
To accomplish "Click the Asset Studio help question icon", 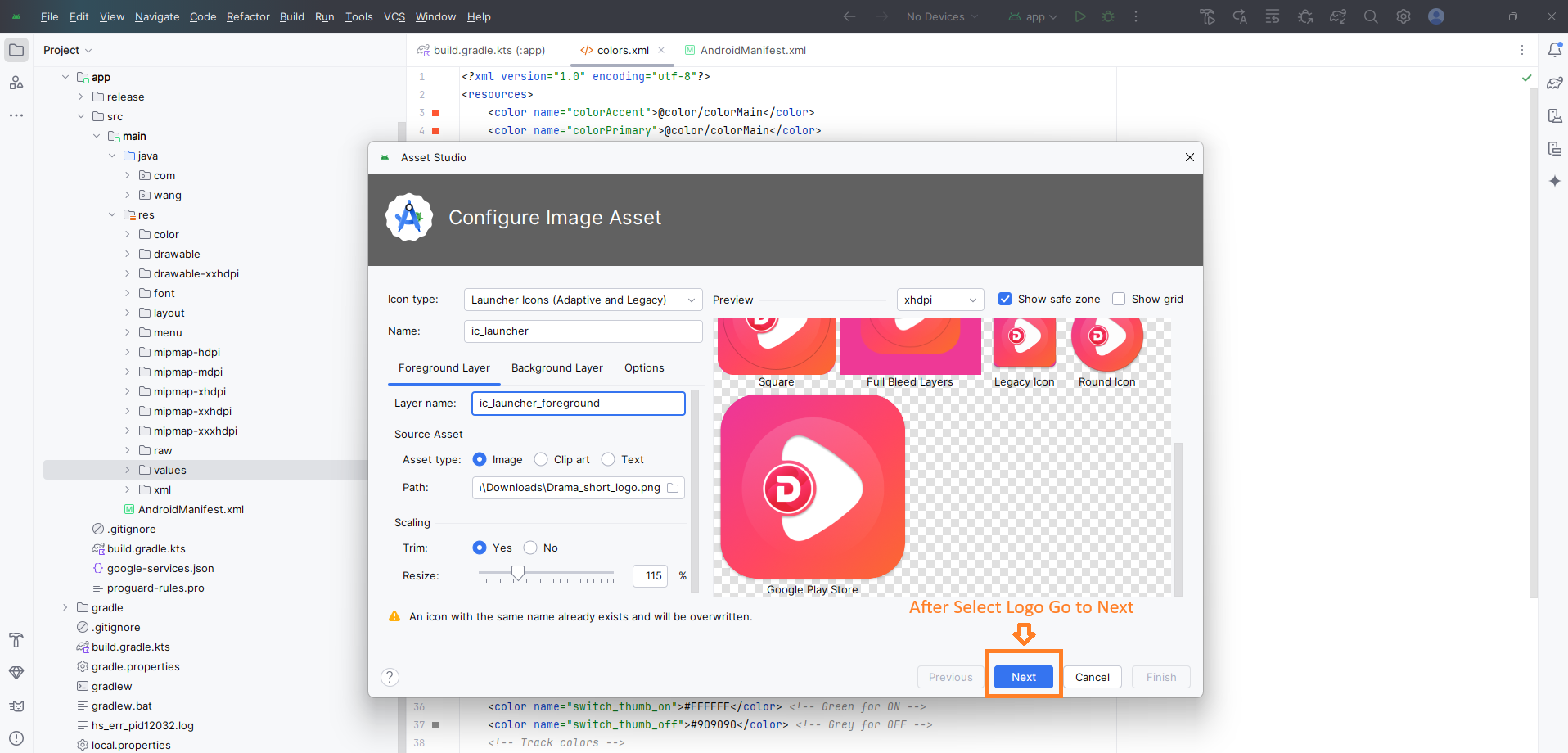I will point(390,677).
